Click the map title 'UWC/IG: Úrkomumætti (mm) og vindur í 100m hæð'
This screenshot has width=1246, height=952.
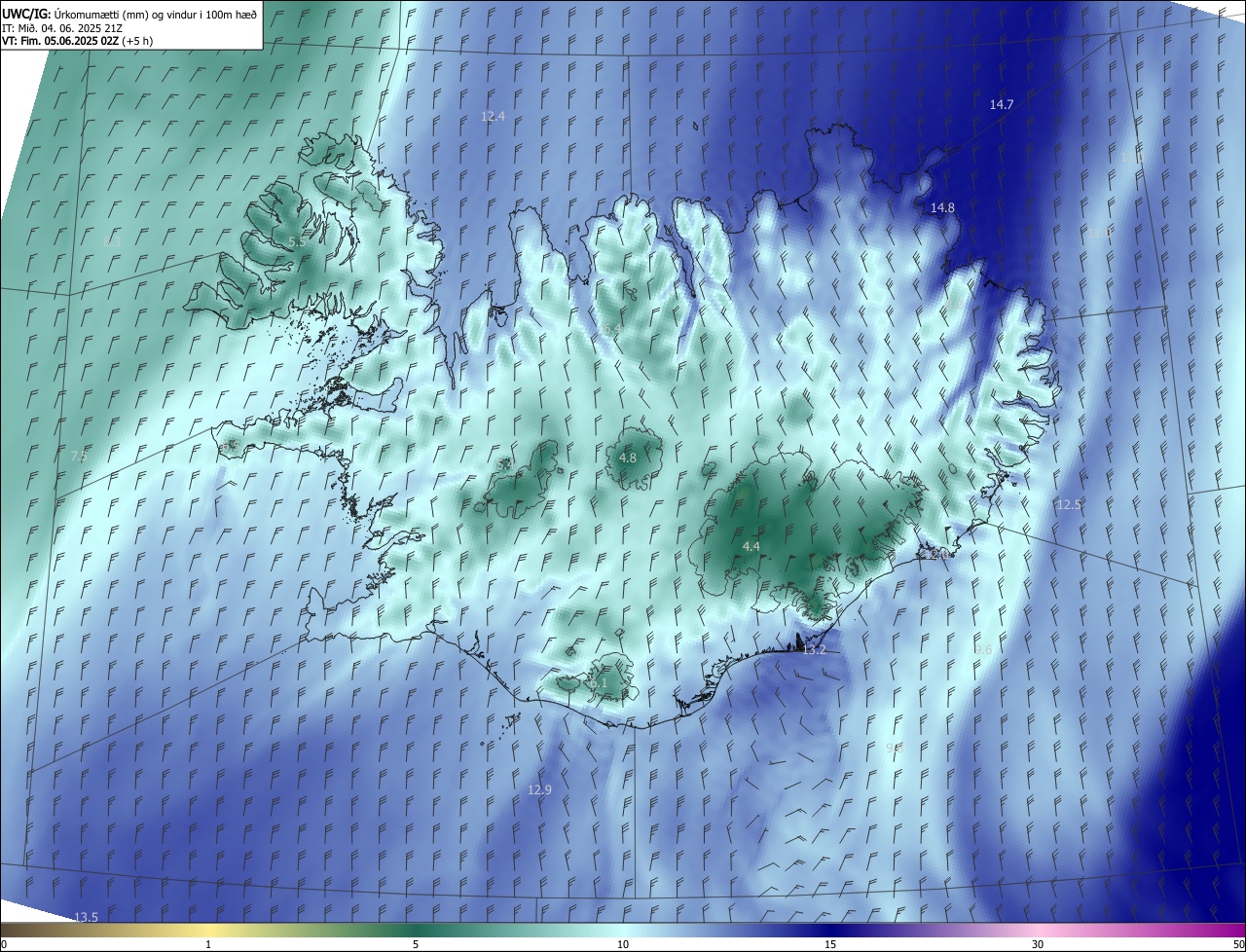(x=129, y=14)
